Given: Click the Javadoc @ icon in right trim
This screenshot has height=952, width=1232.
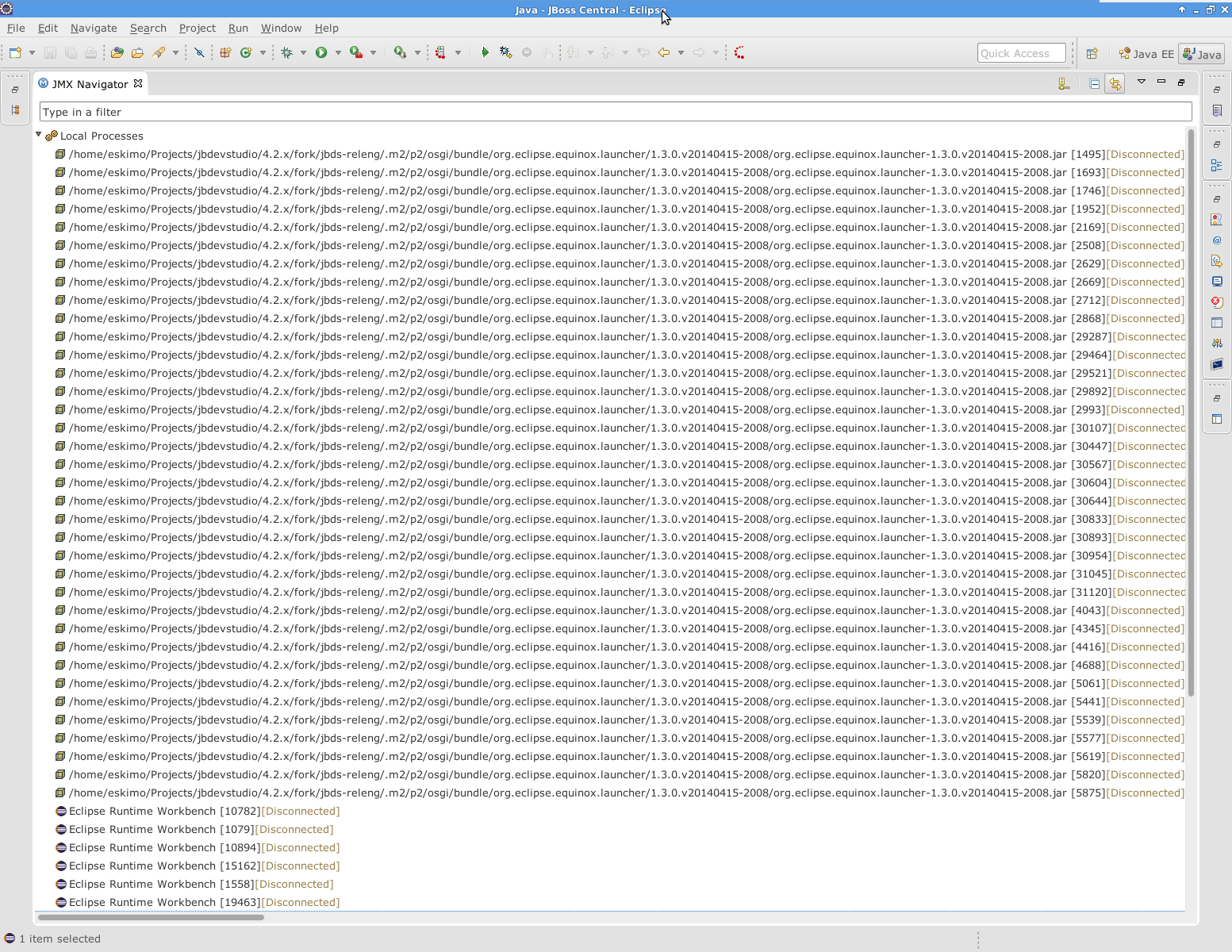Looking at the screenshot, I should tap(1217, 240).
